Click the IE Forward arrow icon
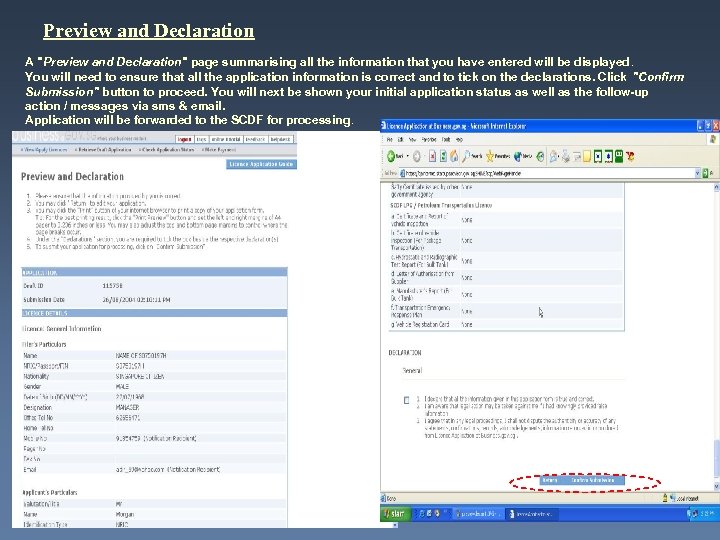720x540 pixels. coord(416,157)
